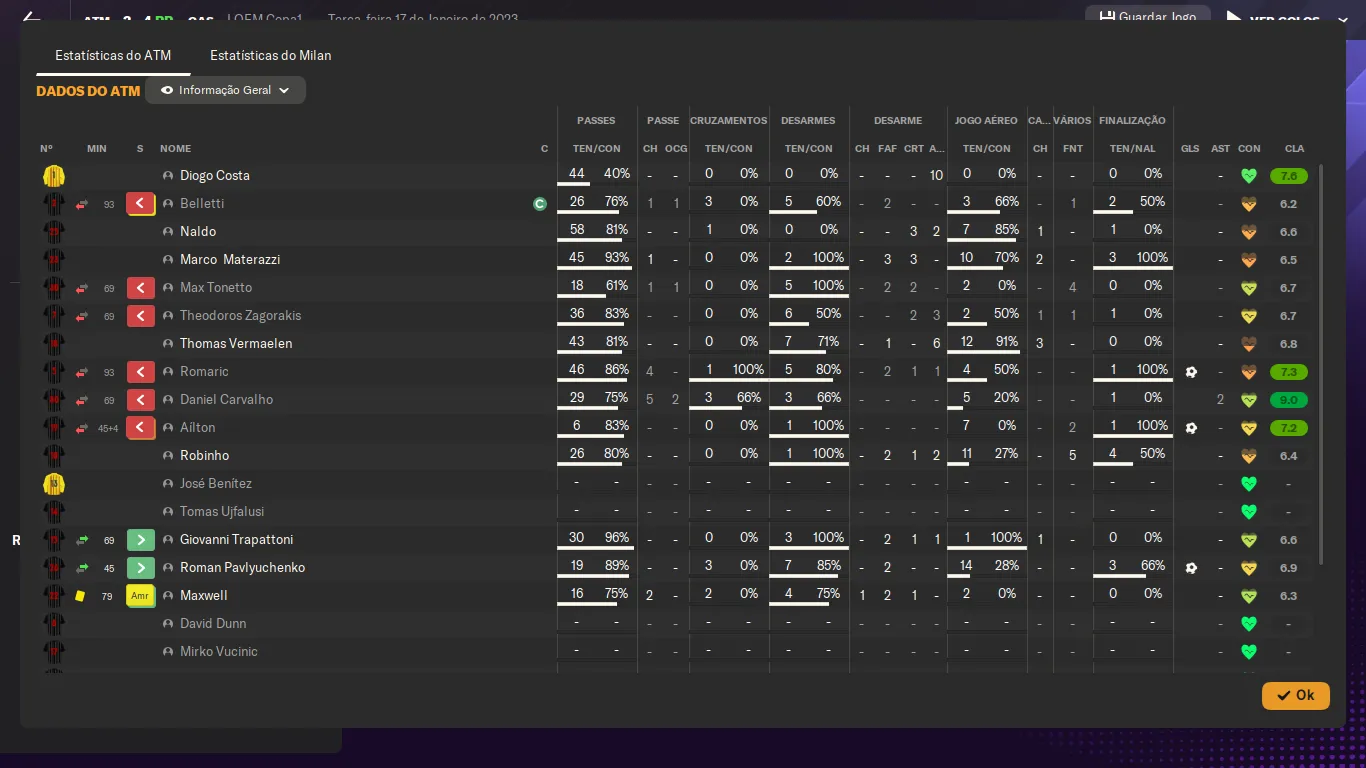
Task: Click Maxwell's yellow card Amr badge
Action: click(x=140, y=596)
